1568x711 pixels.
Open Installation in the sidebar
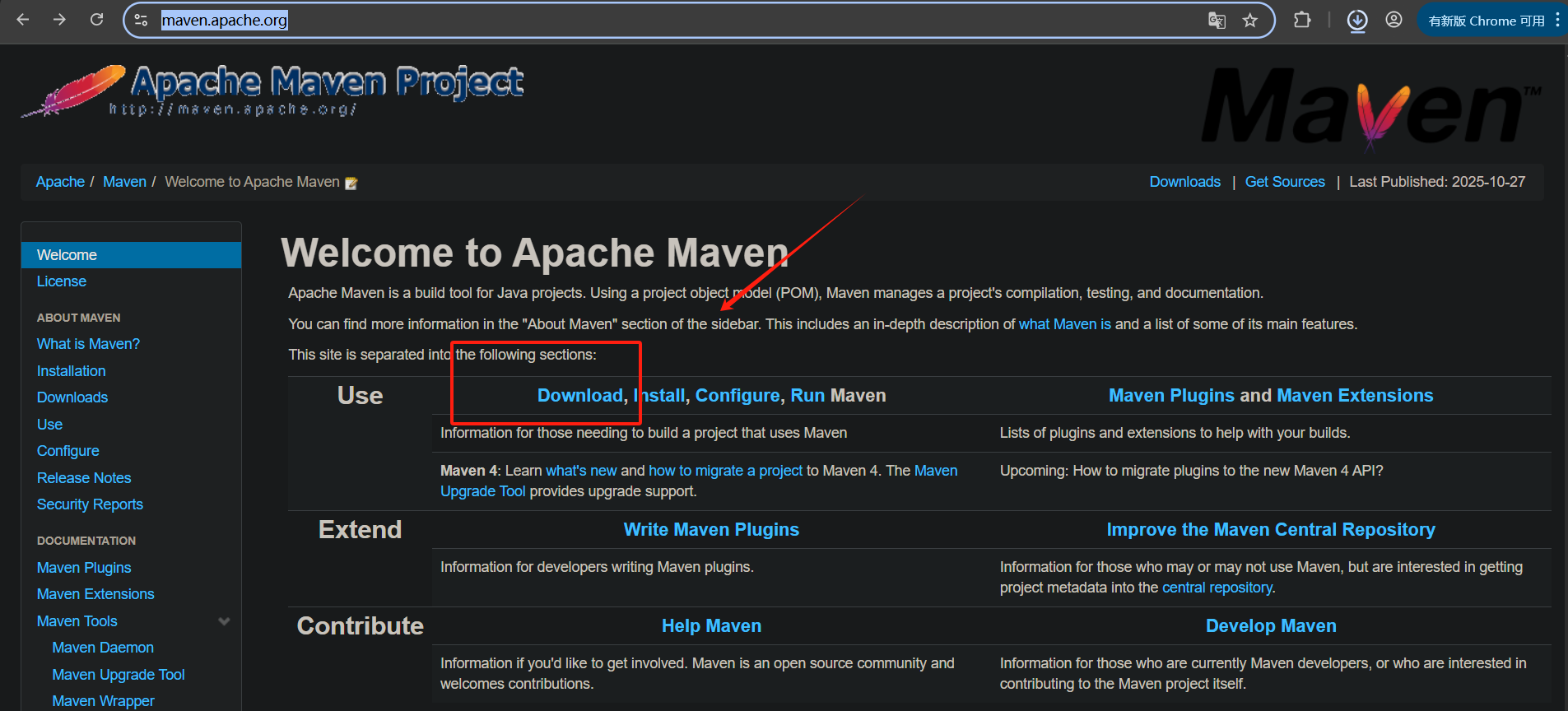71,371
